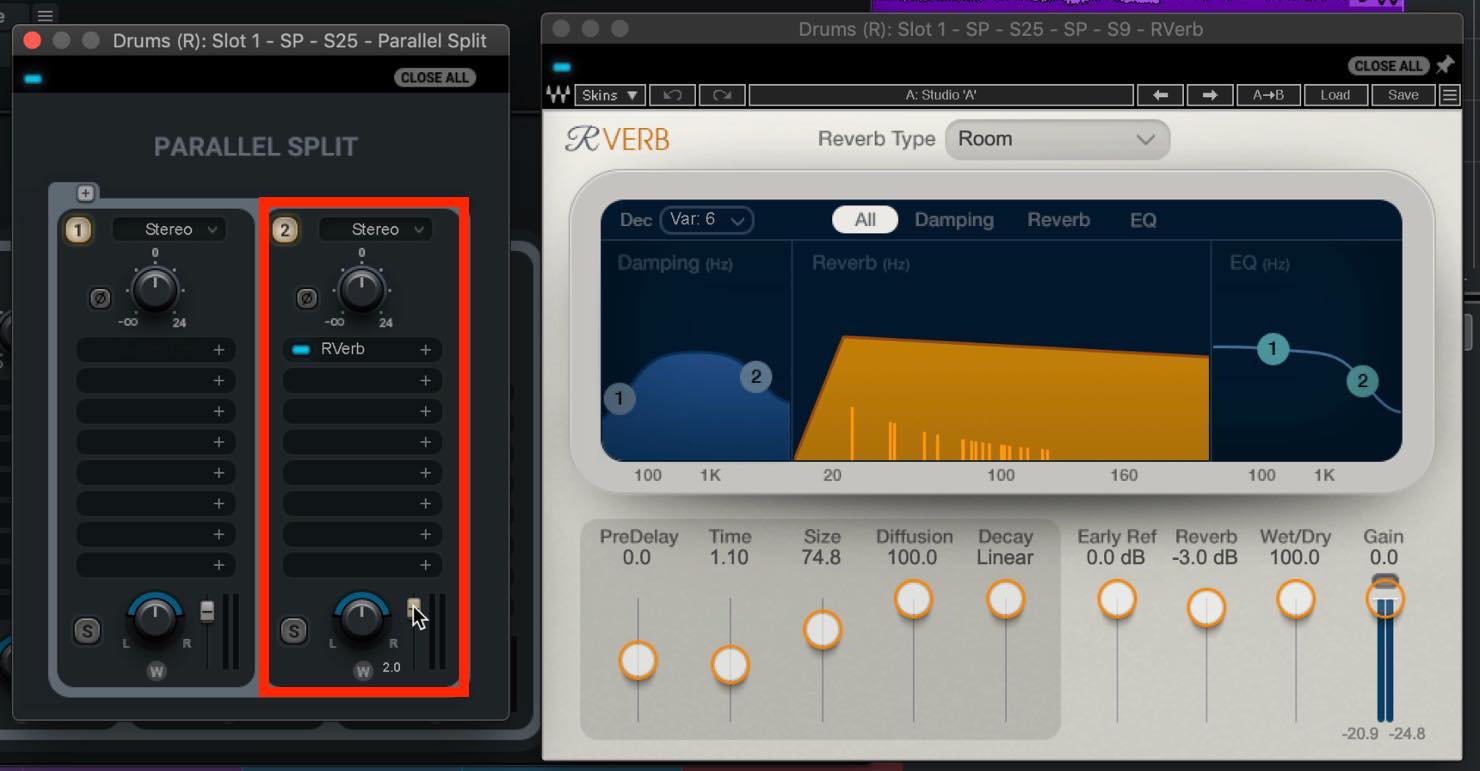The height and width of the screenshot is (771, 1480).
Task: Load next preset with right arrow
Action: 1209,95
